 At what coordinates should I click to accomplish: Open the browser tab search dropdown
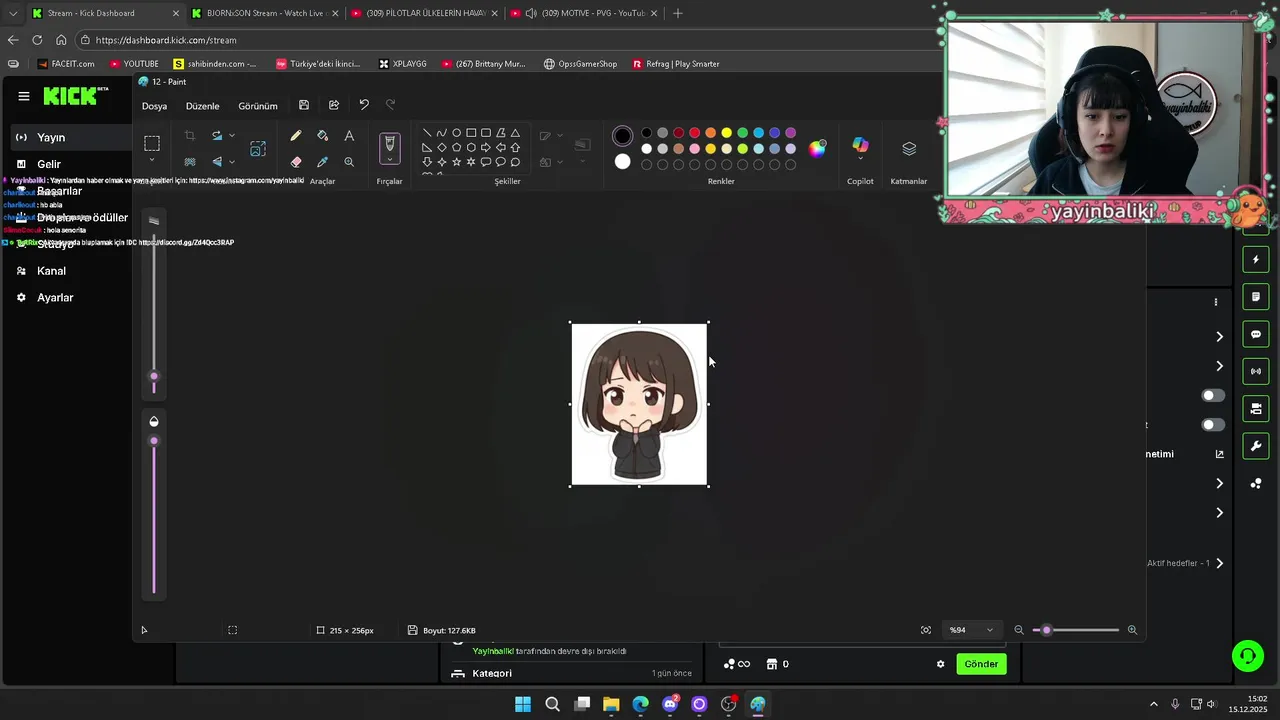(x=12, y=13)
